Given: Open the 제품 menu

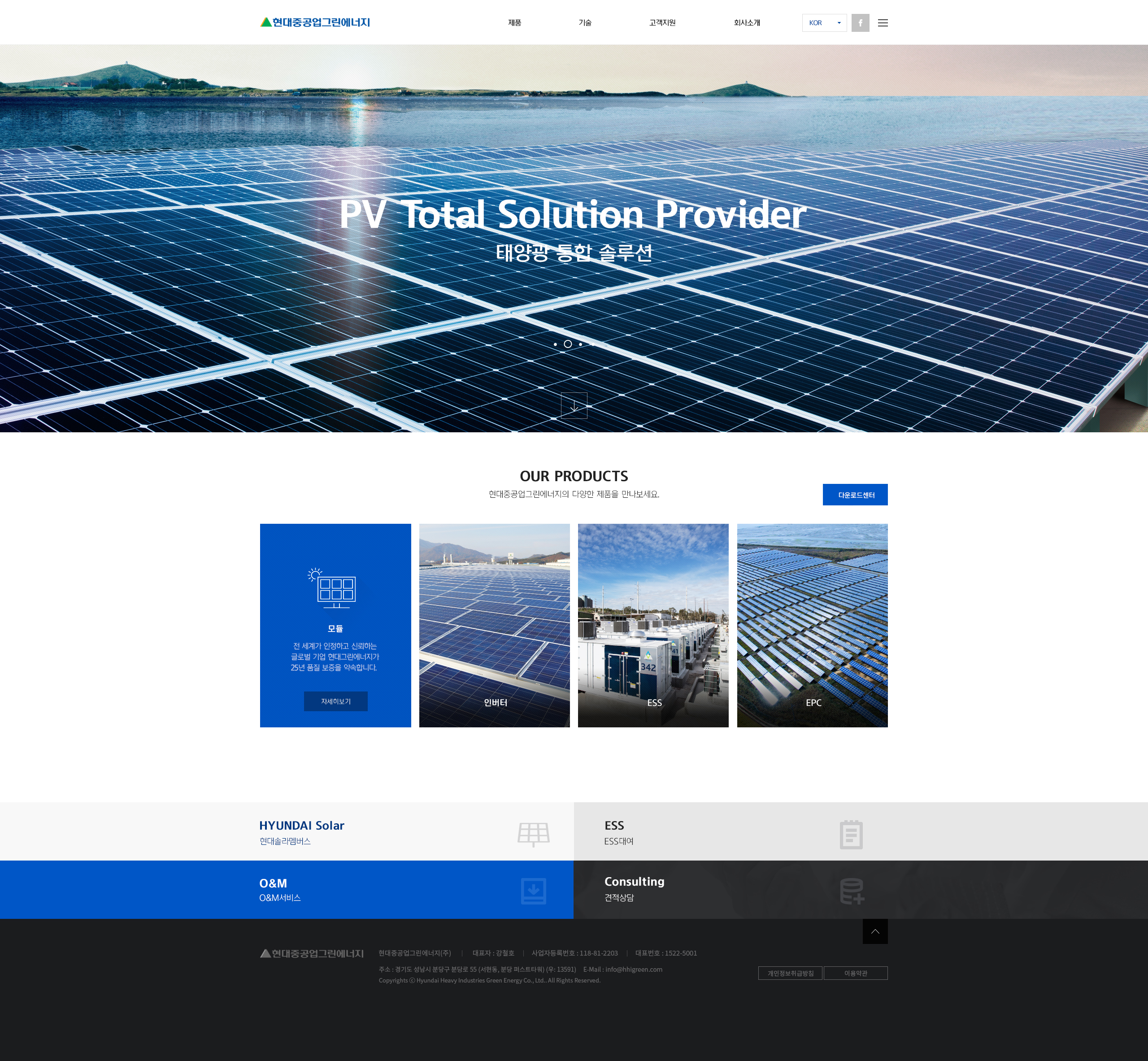Looking at the screenshot, I should tap(514, 23).
